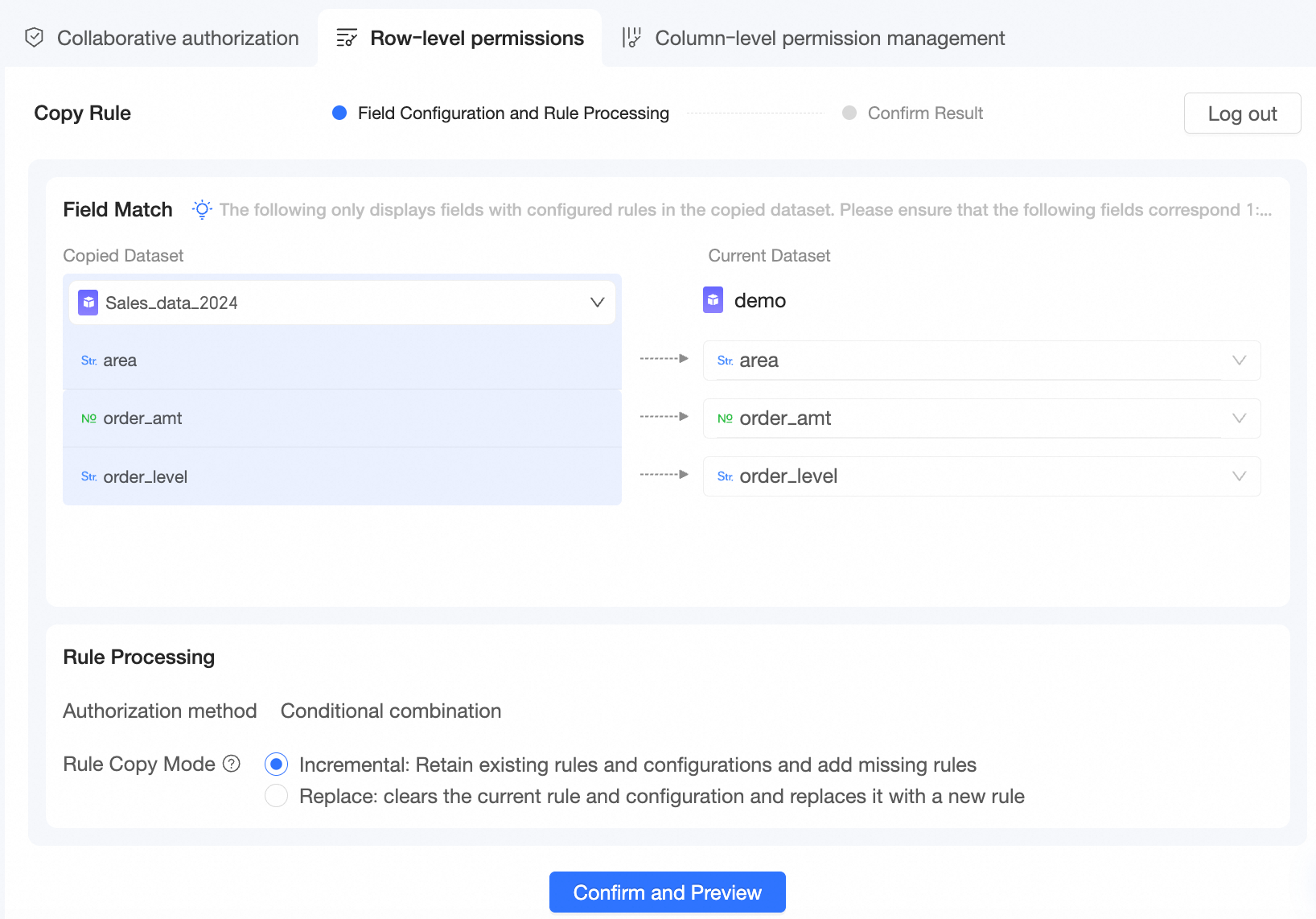This screenshot has width=1316, height=919.
Task: Click the Column-level permission management icon
Action: pos(631,38)
